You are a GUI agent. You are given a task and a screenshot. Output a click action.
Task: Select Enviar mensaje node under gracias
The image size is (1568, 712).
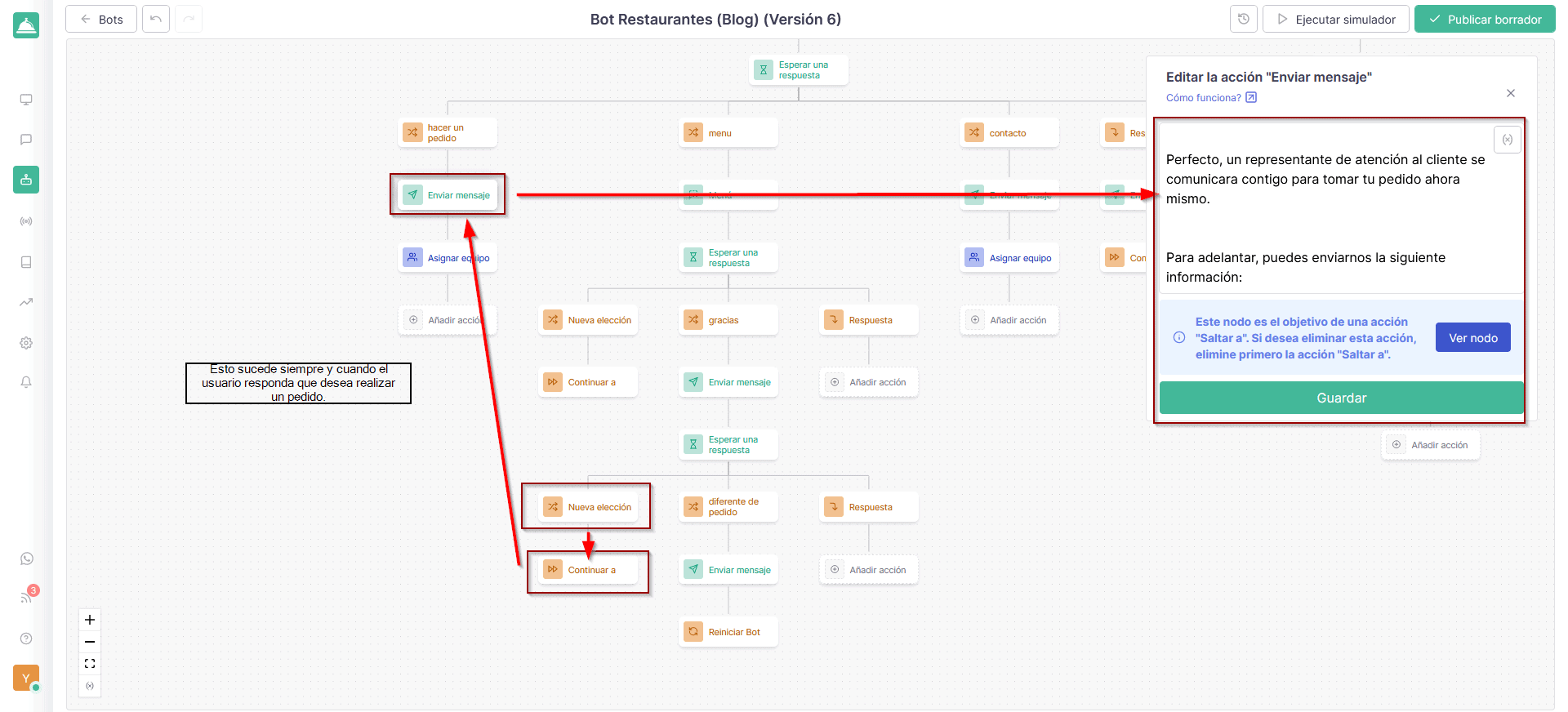[x=728, y=382]
